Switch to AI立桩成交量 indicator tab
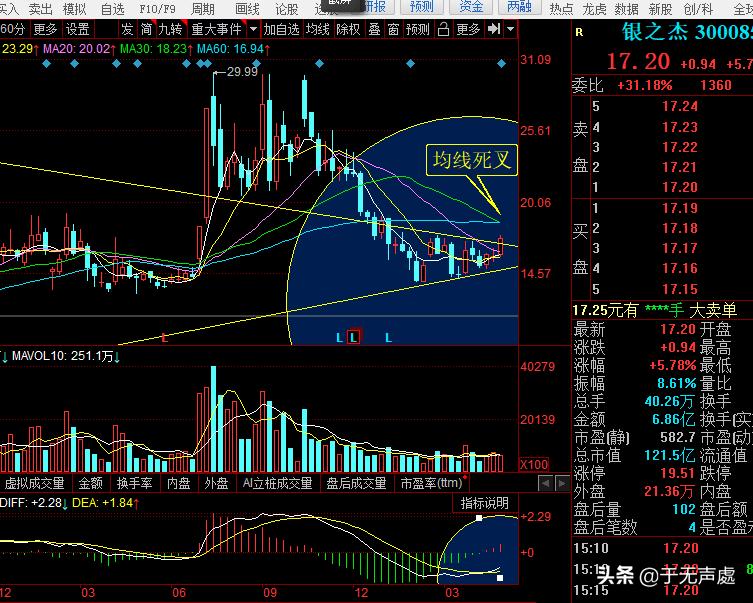Viewport: 753px width, 603px height. tap(277, 483)
